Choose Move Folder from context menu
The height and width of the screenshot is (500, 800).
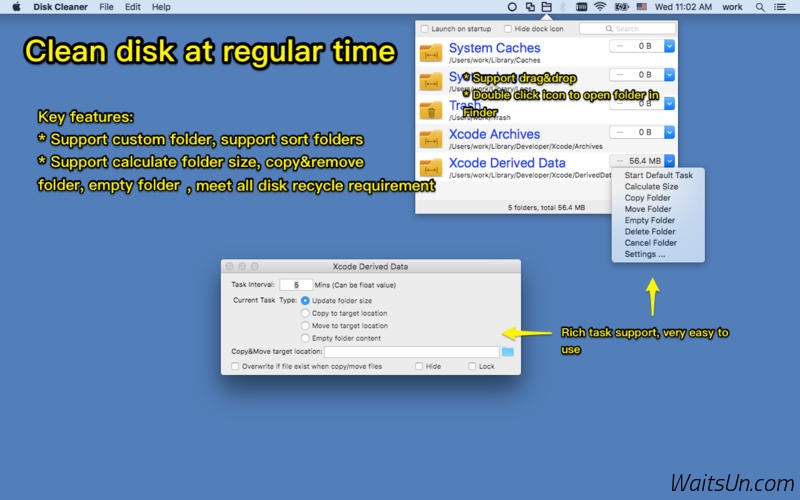pos(658,209)
